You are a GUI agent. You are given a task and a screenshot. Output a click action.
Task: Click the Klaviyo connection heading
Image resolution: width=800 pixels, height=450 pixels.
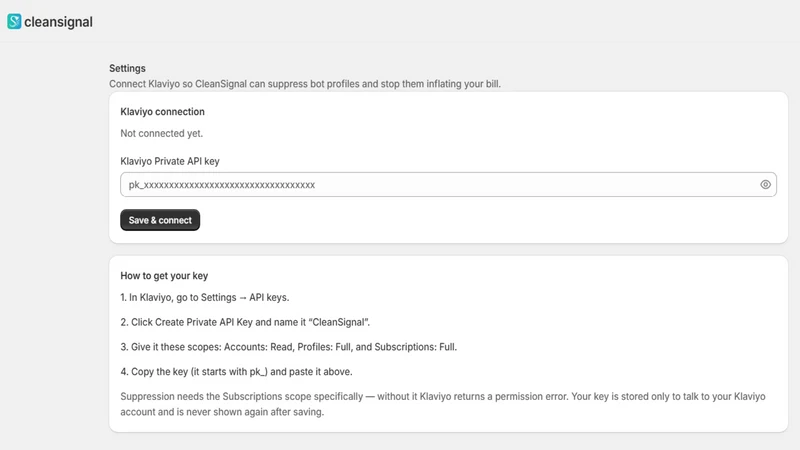[x=162, y=112]
